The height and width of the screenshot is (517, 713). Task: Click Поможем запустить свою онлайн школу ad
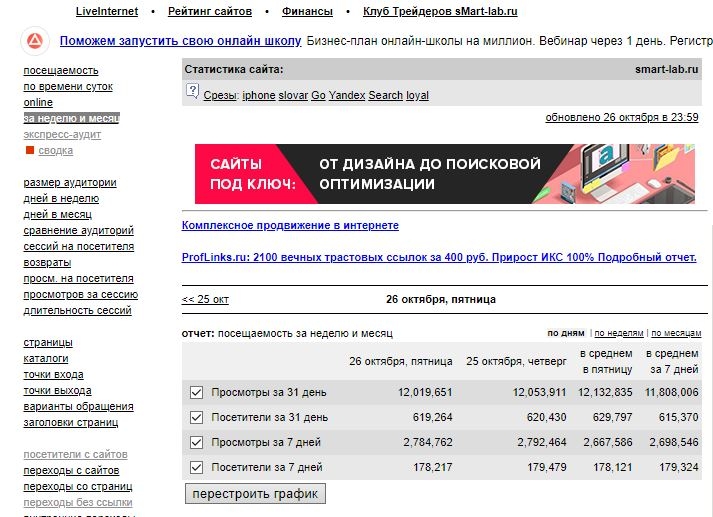click(x=181, y=41)
